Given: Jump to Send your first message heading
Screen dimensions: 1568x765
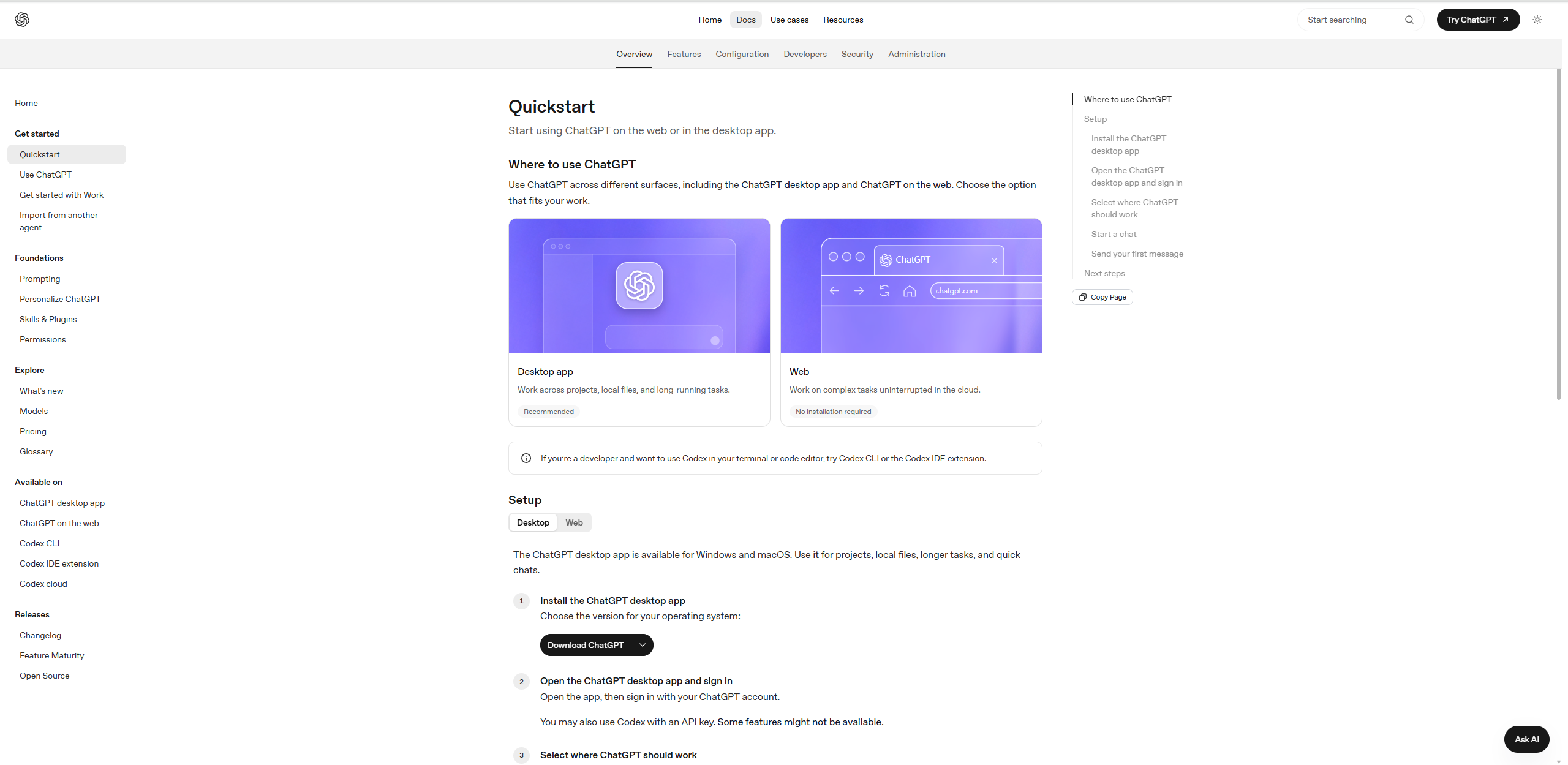Looking at the screenshot, I should [1137, 254].
